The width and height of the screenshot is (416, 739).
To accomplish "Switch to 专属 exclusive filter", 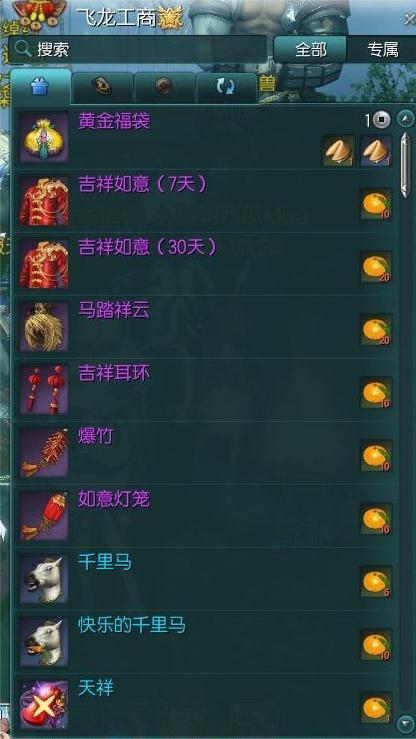I will 383,49.
